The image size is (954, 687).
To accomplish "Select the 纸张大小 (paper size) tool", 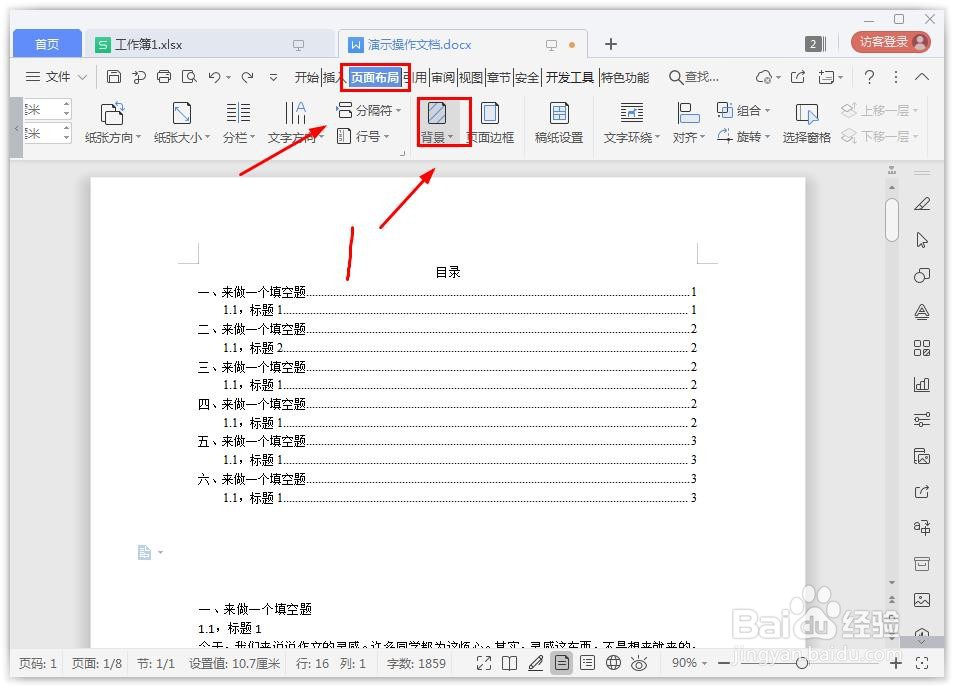I will [x=182, y=122].
